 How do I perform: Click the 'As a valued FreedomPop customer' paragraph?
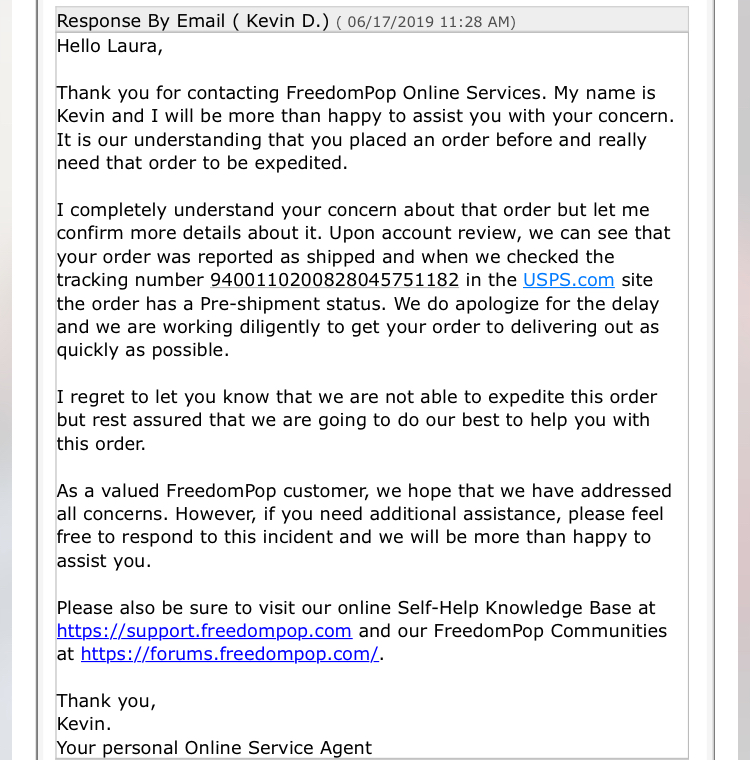coord(364,526)
